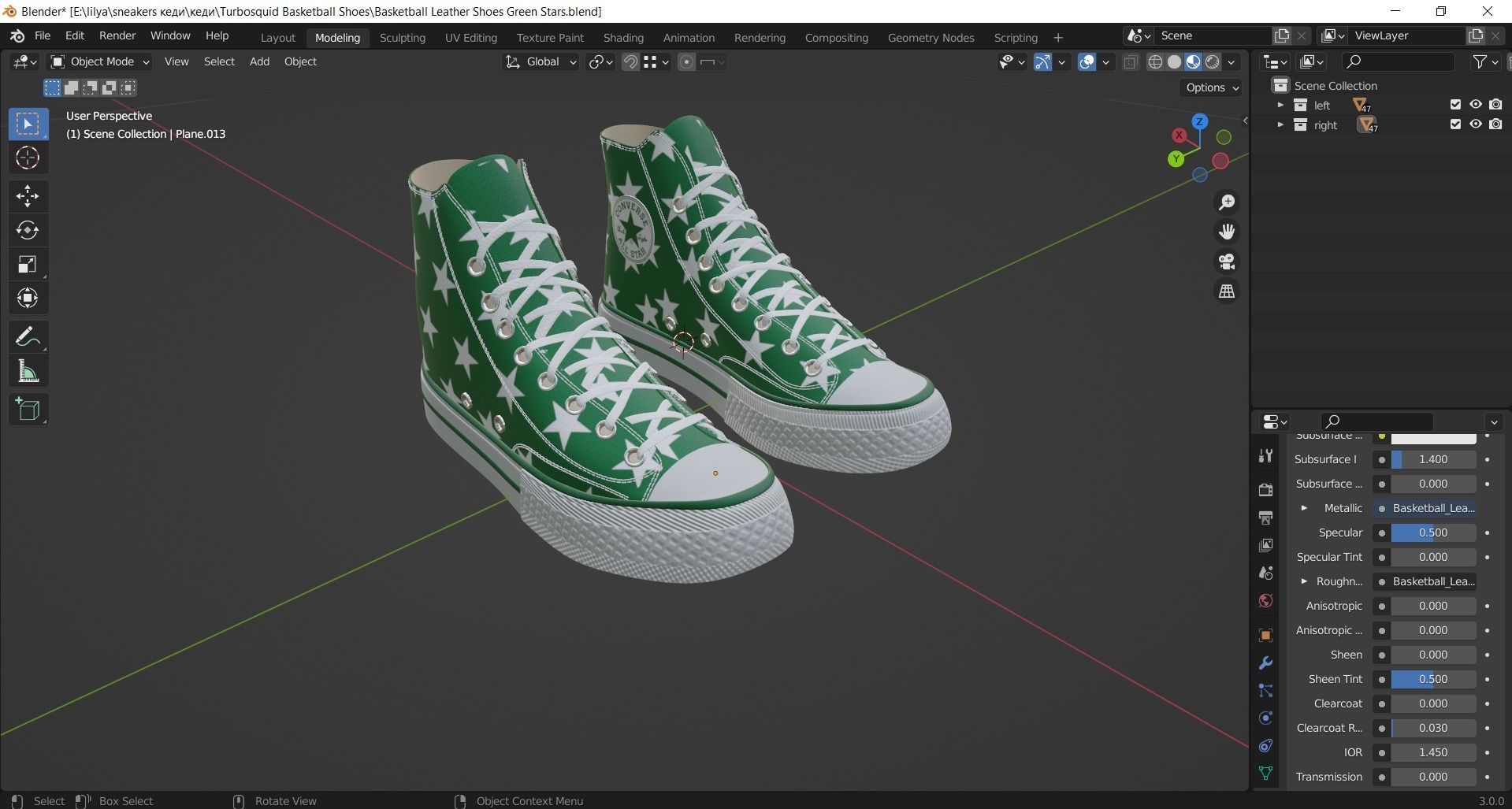
Task: Open the viewport Add menu
Action: coord(259,61)
